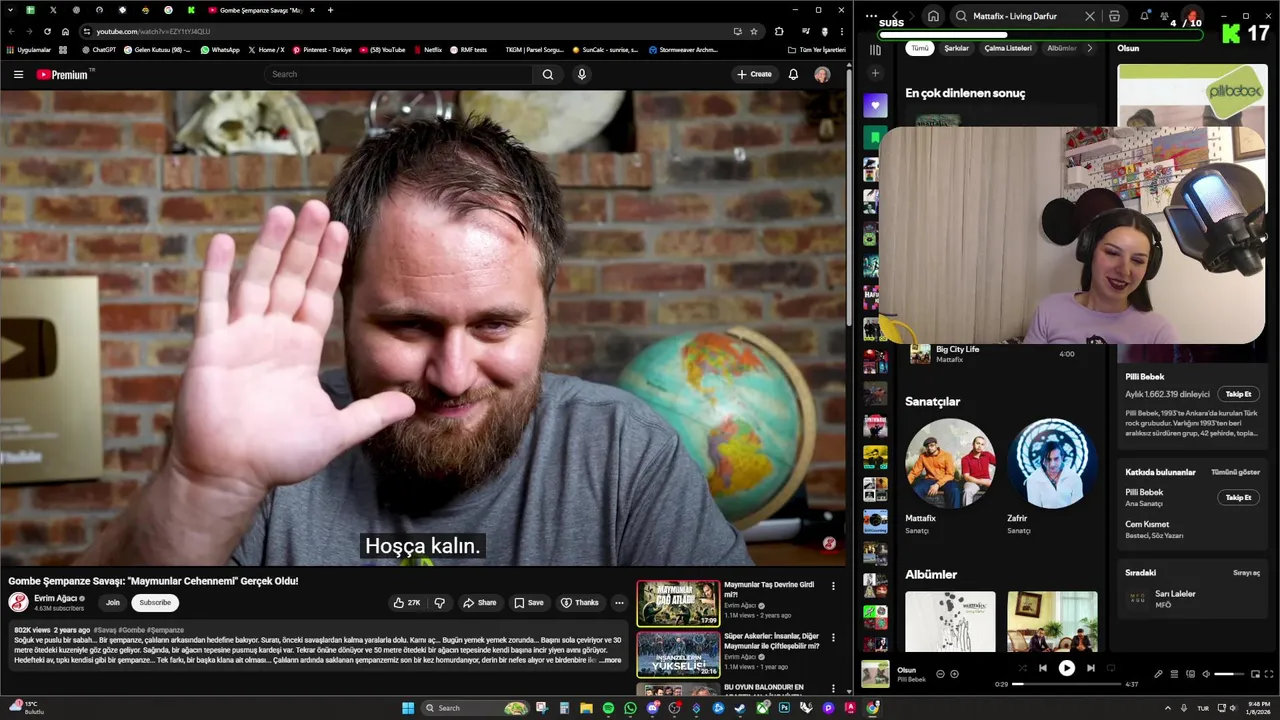Viewport: 1280px width, 720px height.
Task: Hide Olsun with the minus circle icon
Action: pos(940,674)
